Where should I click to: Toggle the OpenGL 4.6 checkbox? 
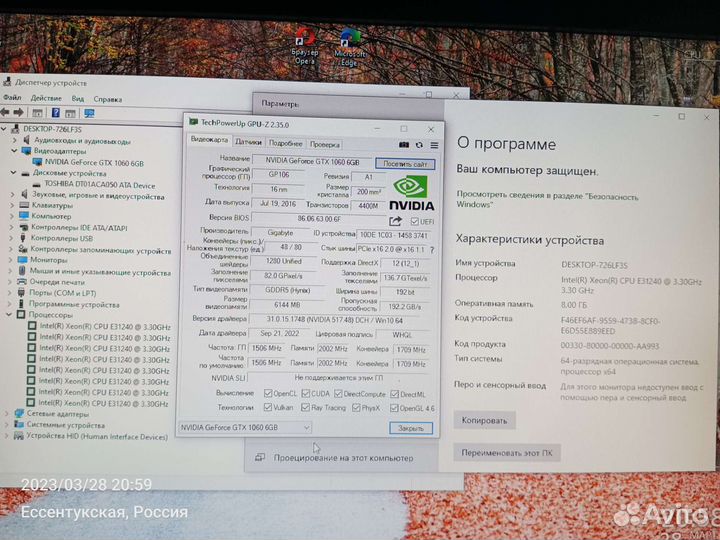[x=394, y=408]
